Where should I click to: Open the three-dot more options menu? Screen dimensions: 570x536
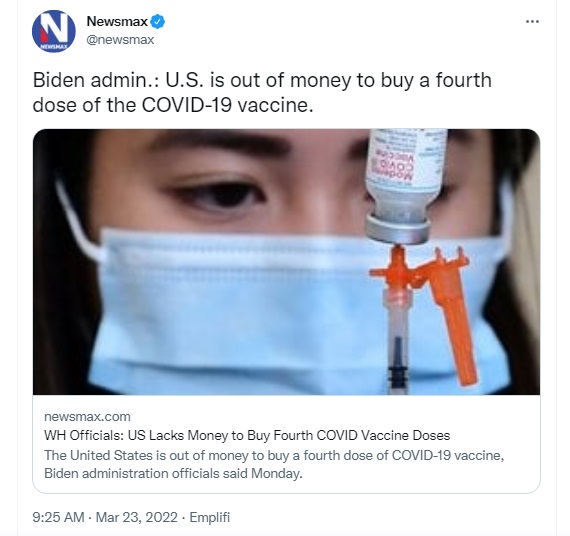click(x=532, y=21)
